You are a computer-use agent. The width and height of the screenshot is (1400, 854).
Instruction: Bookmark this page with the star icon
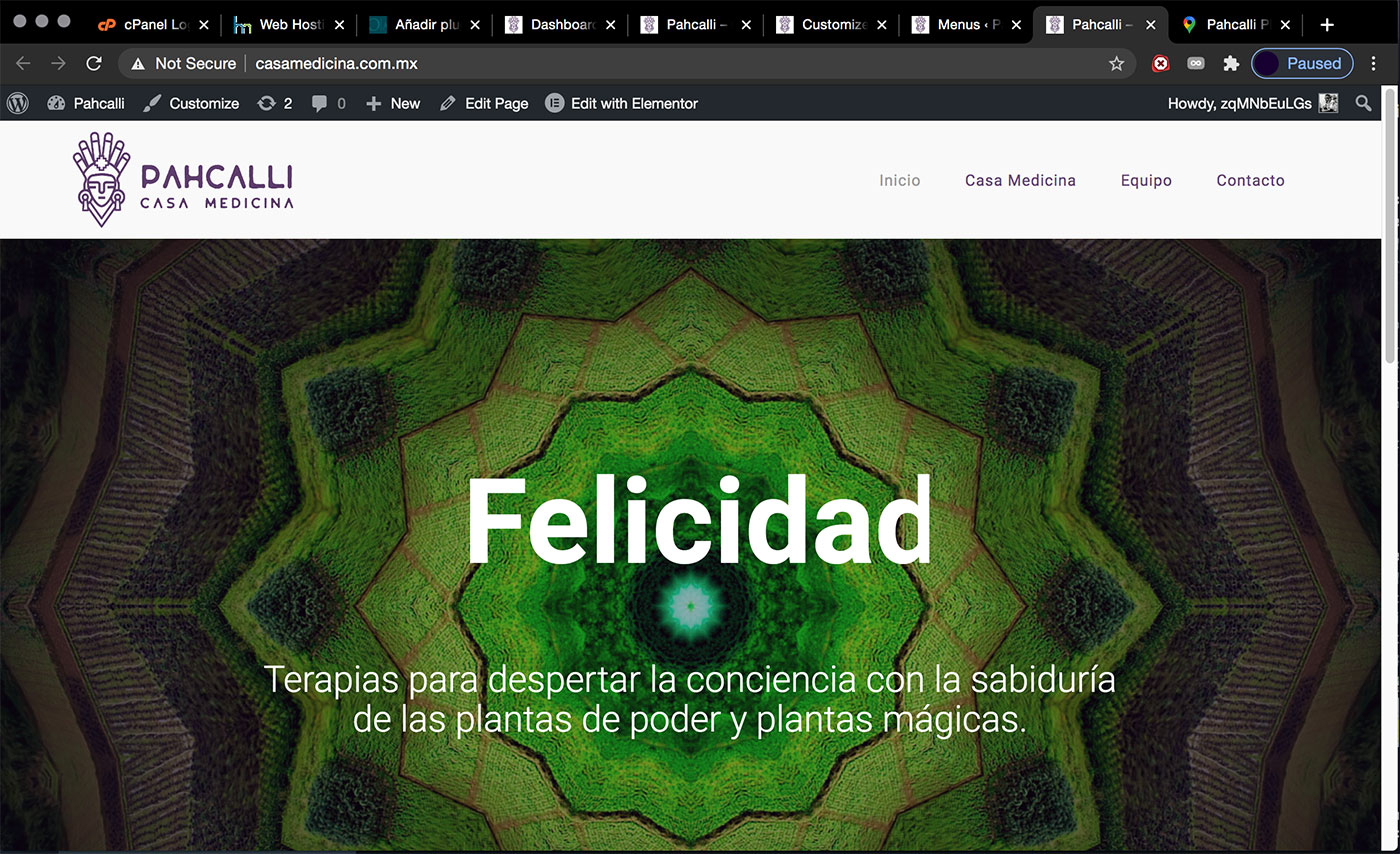(x=1116, y=63)
